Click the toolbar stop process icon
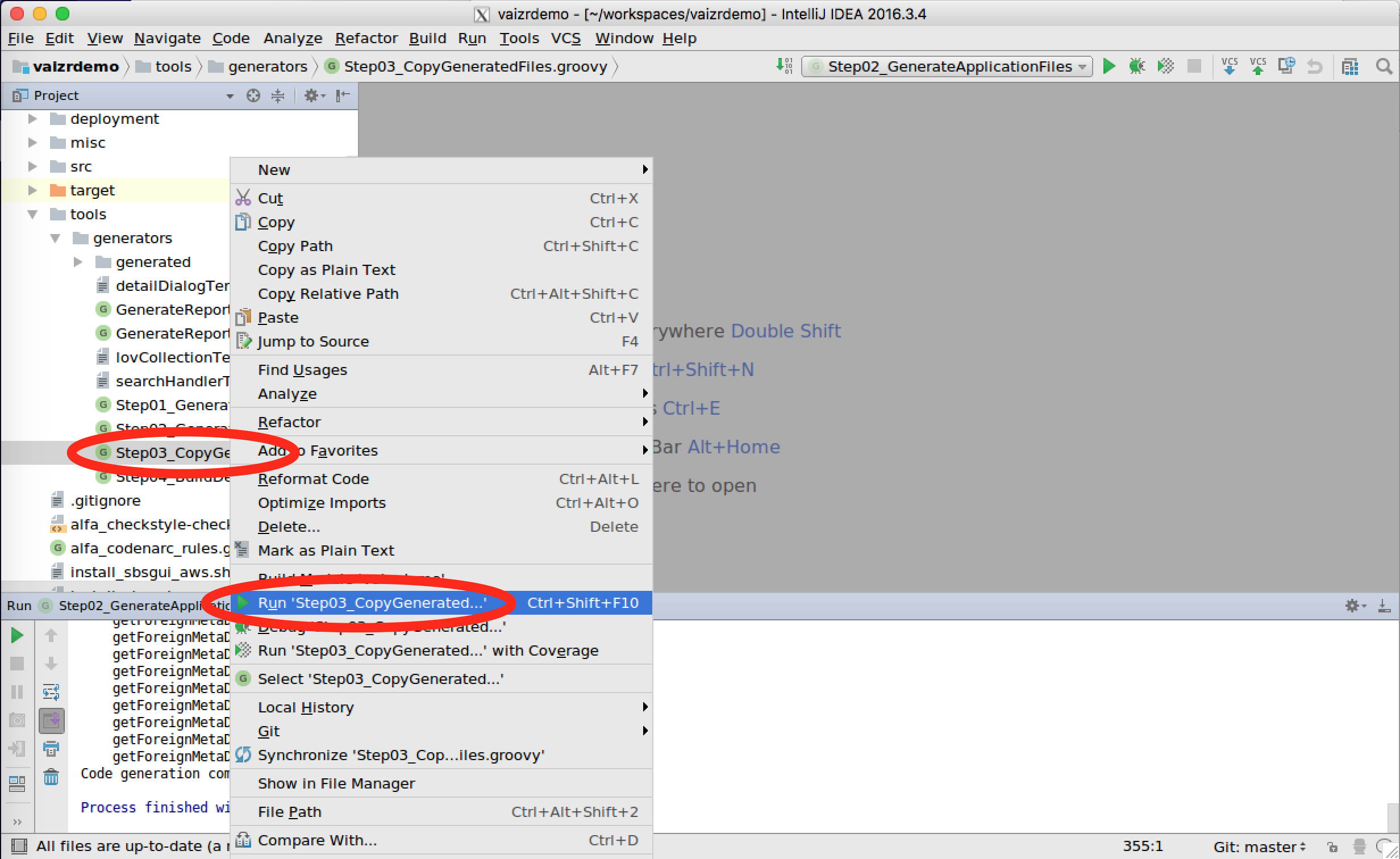Image resolution: width=1400 pixels, height=859 pixels. [x=1194, y=66]
